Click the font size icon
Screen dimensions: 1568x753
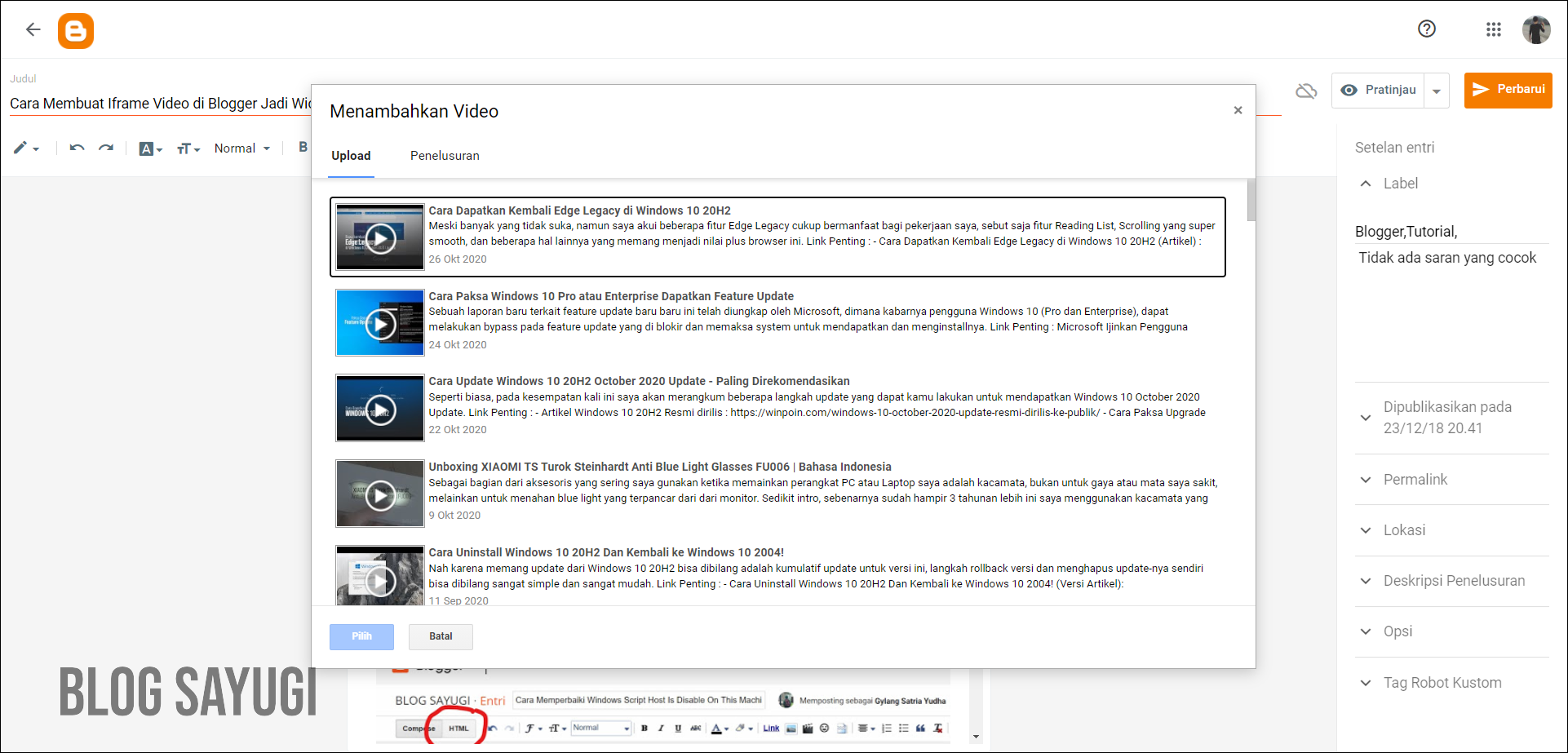click(x=186, y=148)
